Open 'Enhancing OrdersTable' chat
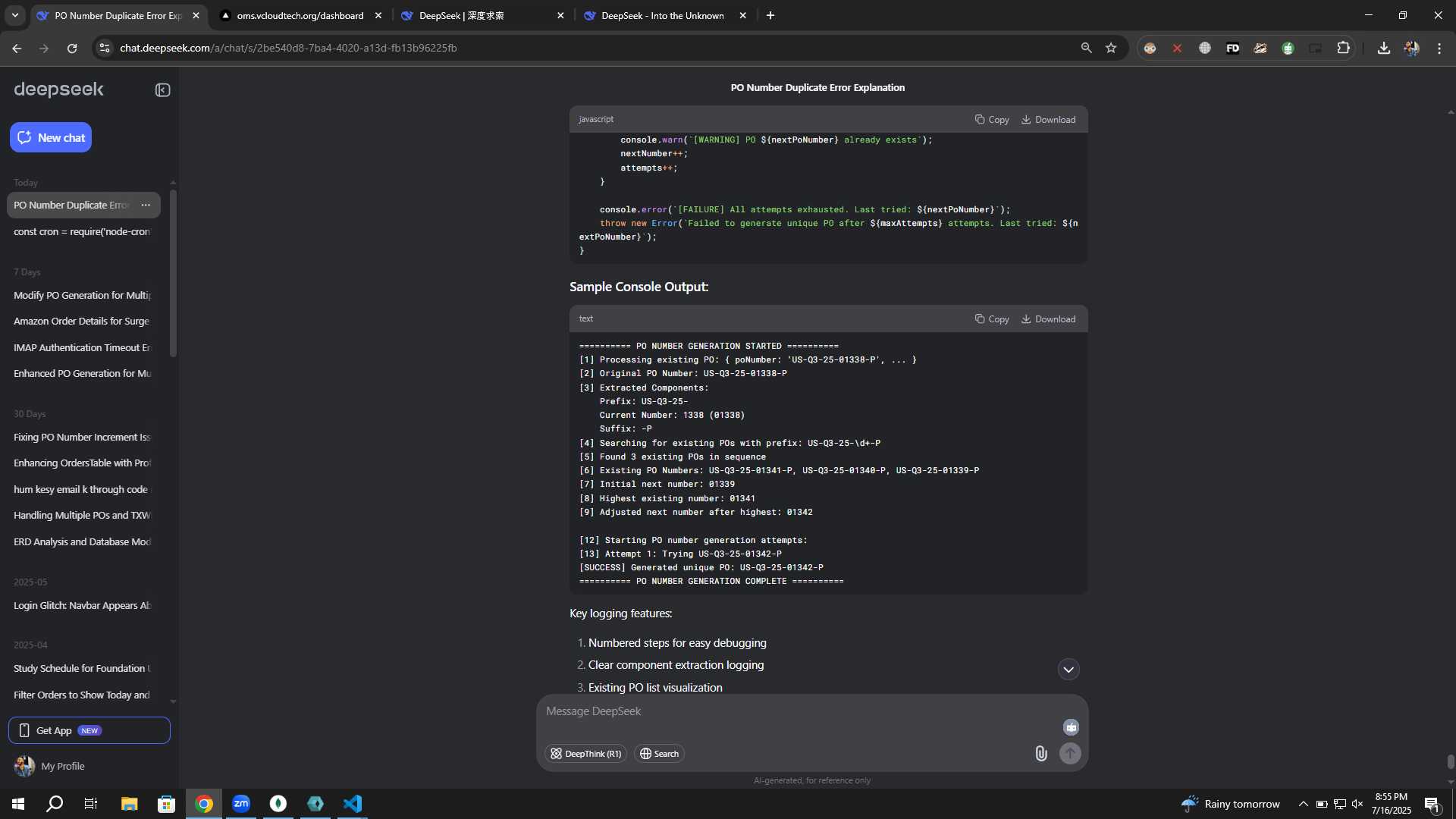 click(x=82, y=463)
